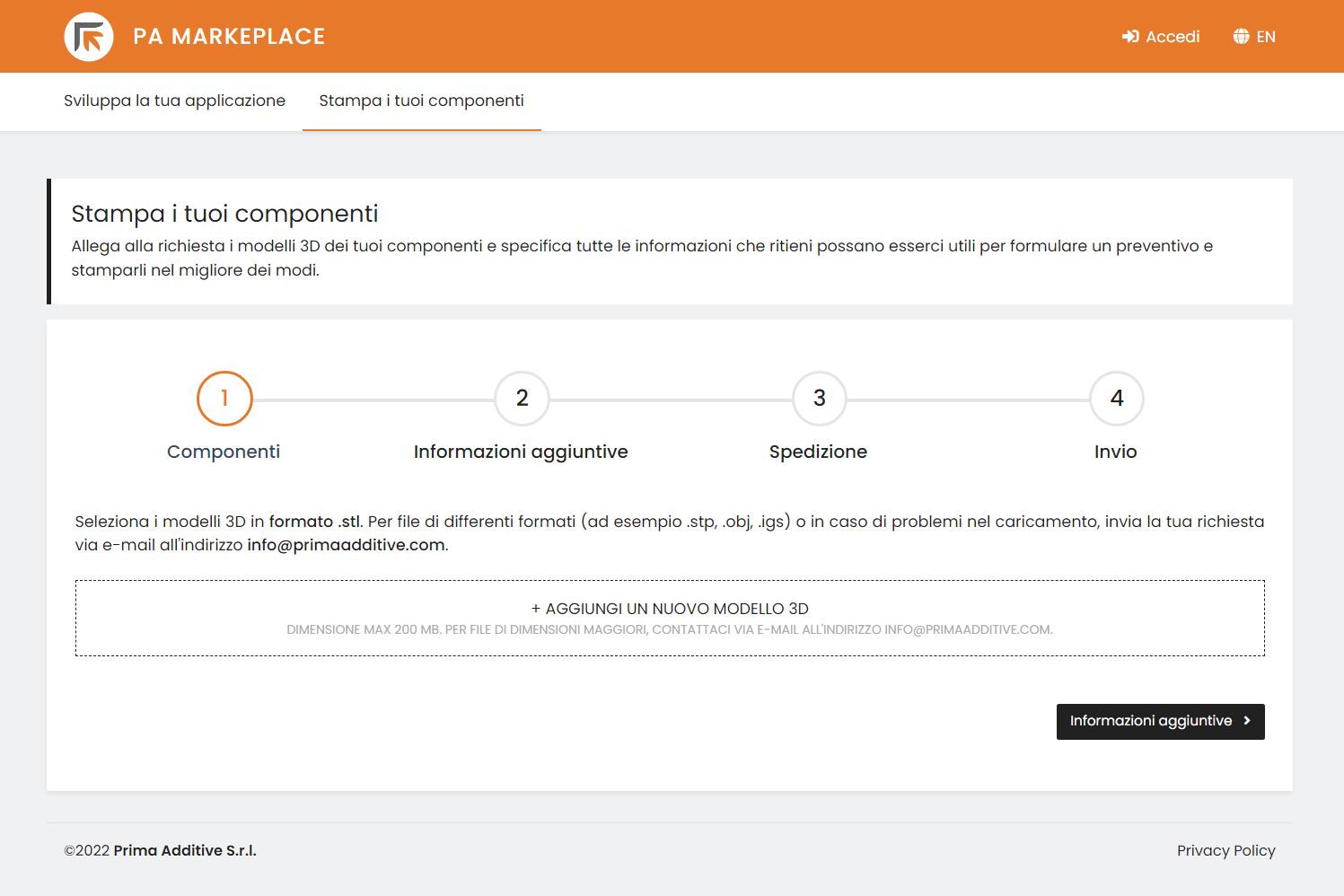The image size is (1344, 896).
Task: Click the Spedizione step label
Action: [x=818, y=452]
